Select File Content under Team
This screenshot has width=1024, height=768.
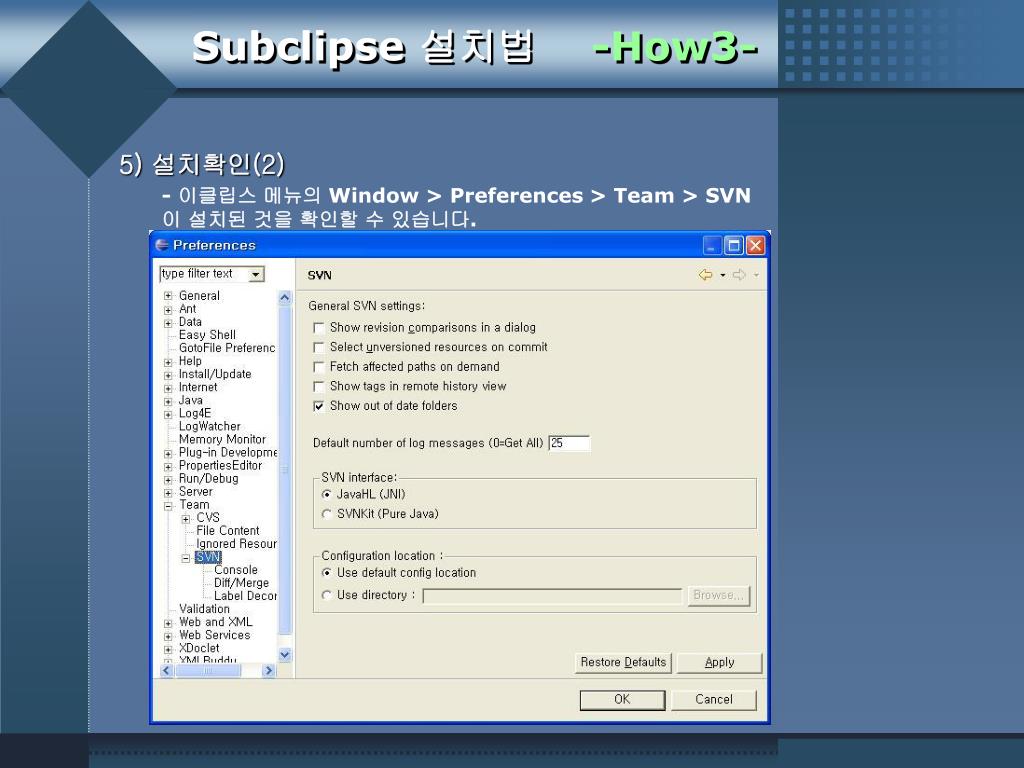(x=227, y=531)
